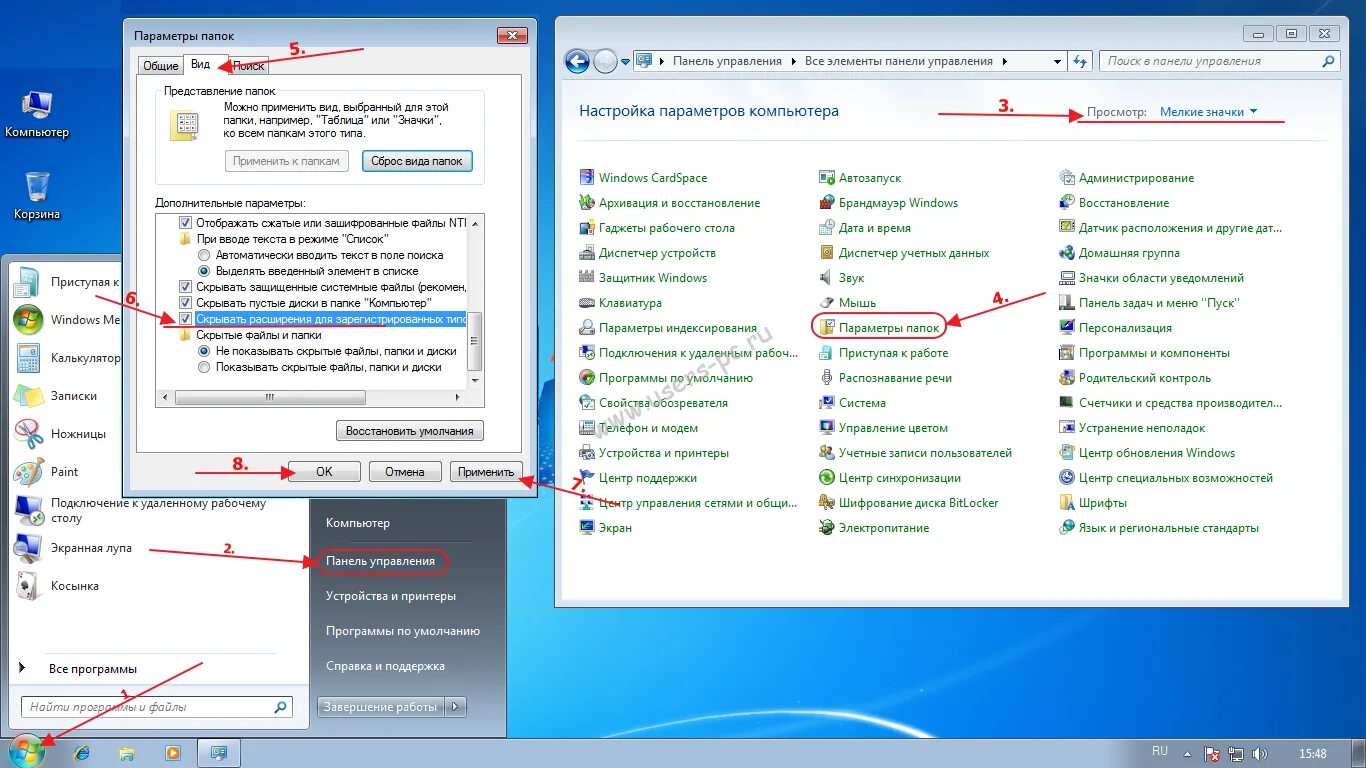The height and width of the screenshot is (768, 1366).
Task: Switch to the Поиск tab
Action: point(249,66)
